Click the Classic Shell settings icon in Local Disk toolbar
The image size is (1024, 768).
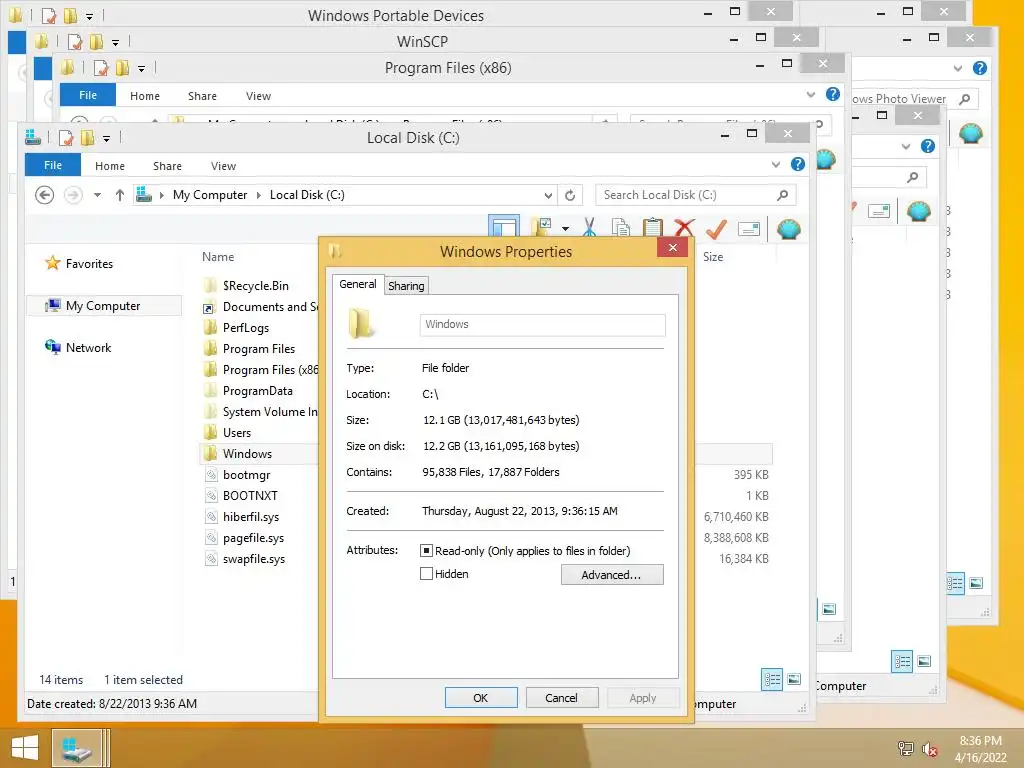pyautogui.click(x=788, y=229)
